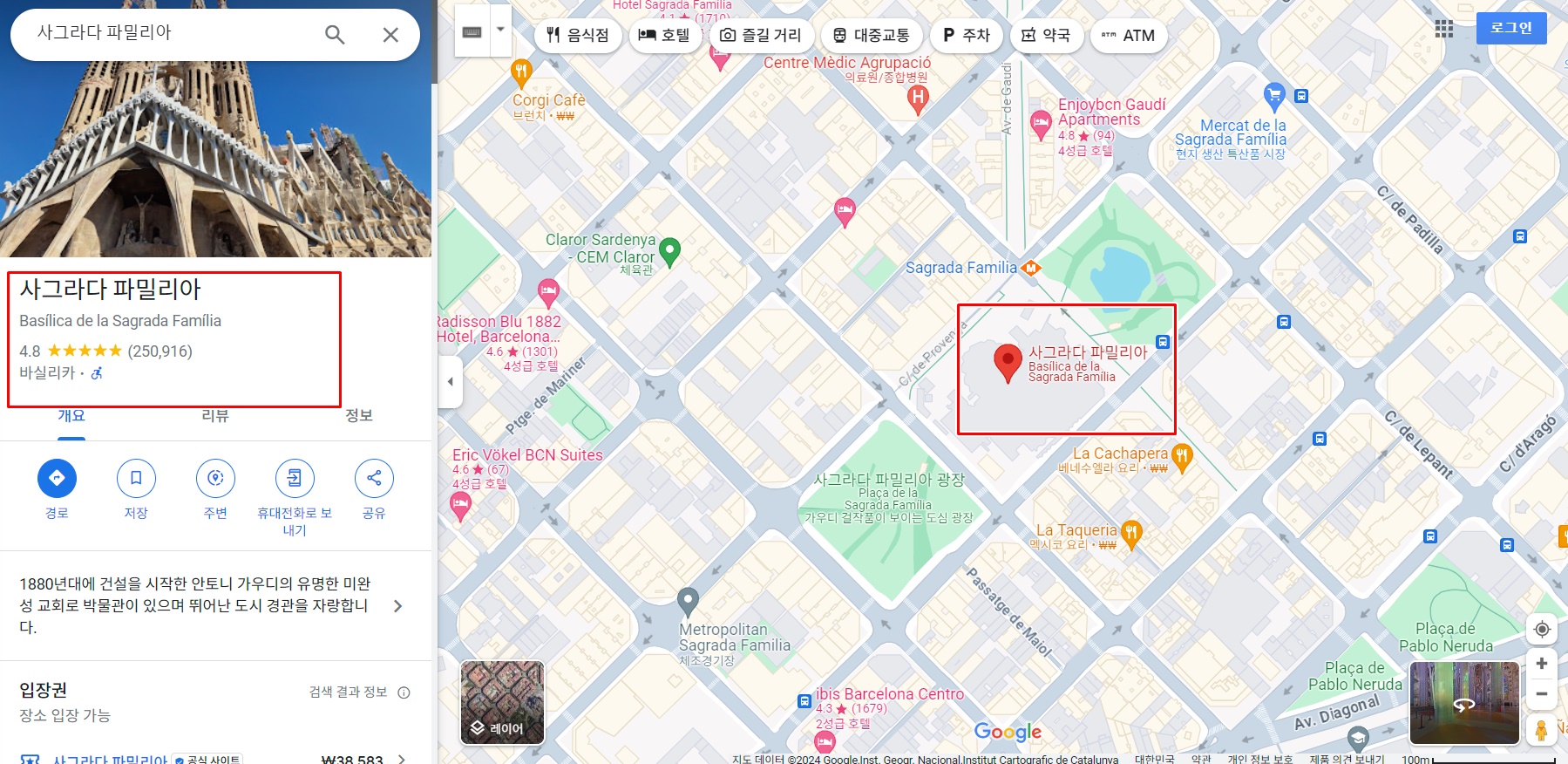Click the 주변 nearby icon
This screenshot has width=1568, height=764.
(215, 478)
